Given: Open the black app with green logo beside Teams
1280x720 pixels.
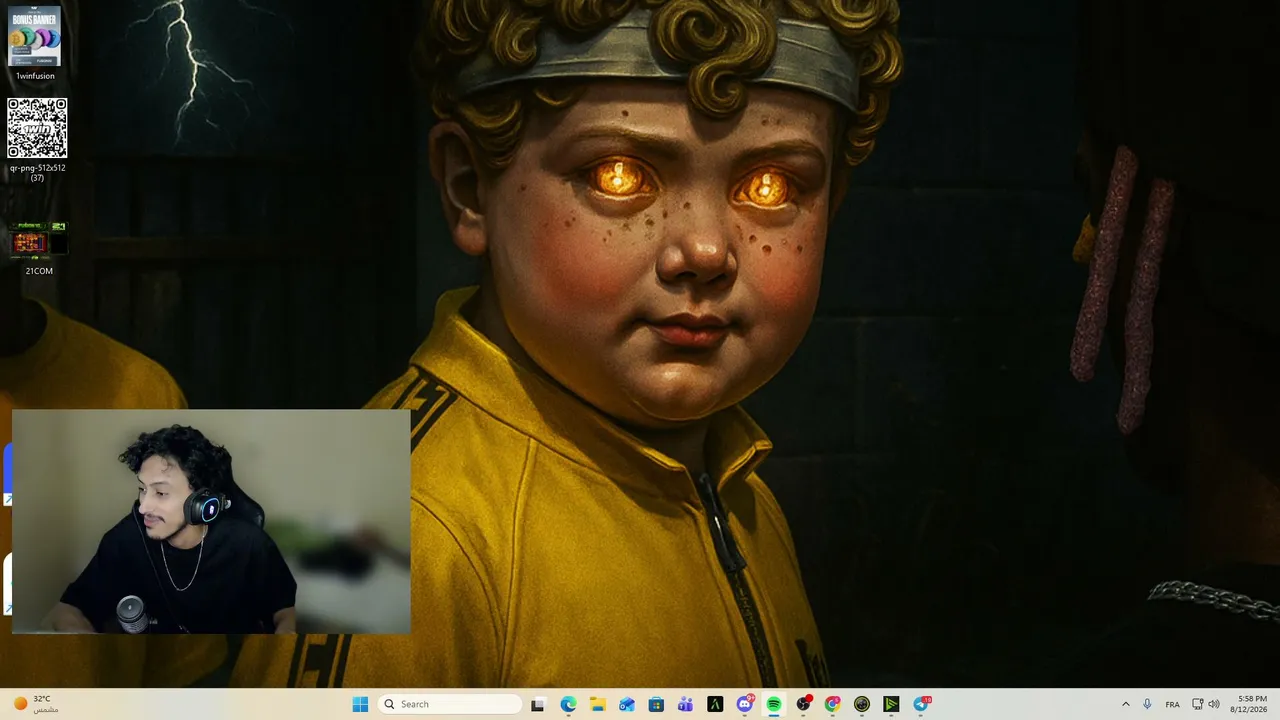Looking at the screenshot, I should coord(715,704).
